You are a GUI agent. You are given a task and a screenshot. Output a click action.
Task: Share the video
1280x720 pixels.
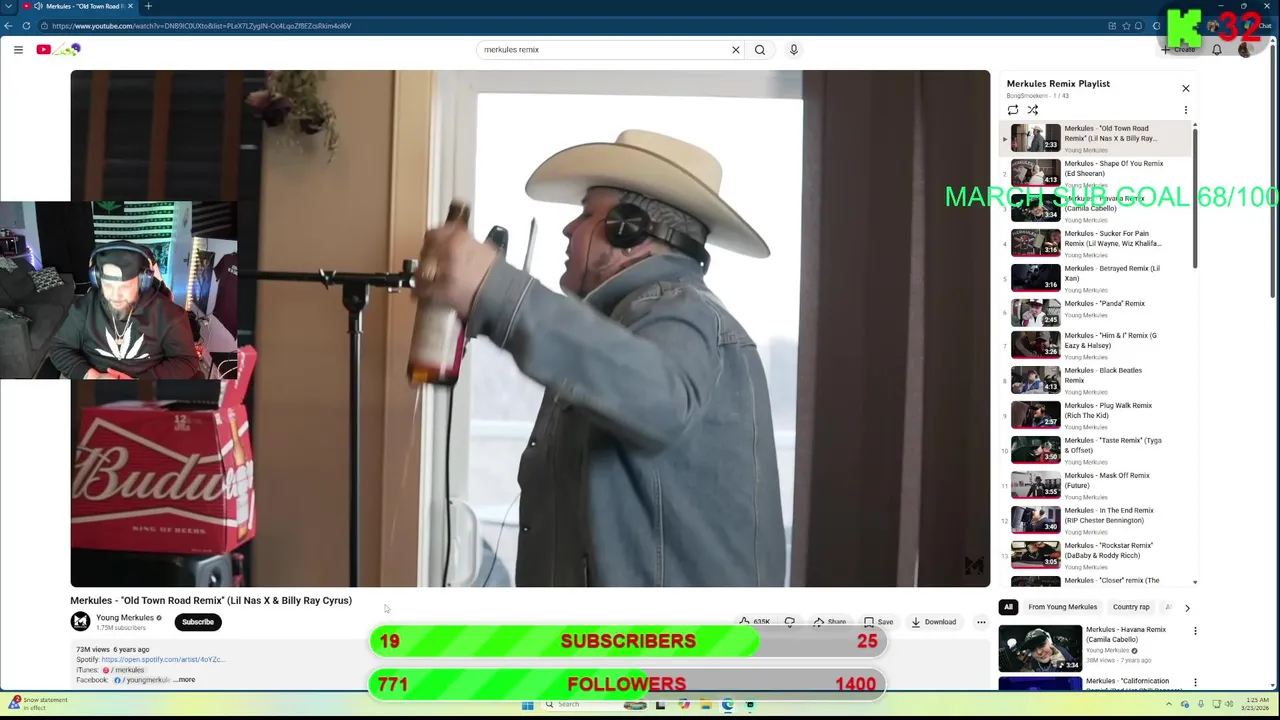[x=829, y=622]
